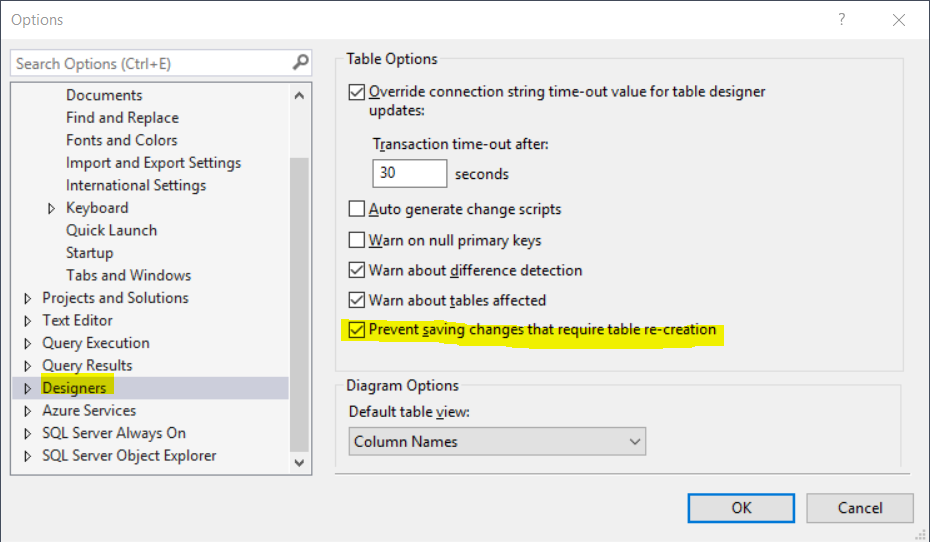Select International Settings item
The height and width of the screenshot is (542, 930).
coord(136,185)
